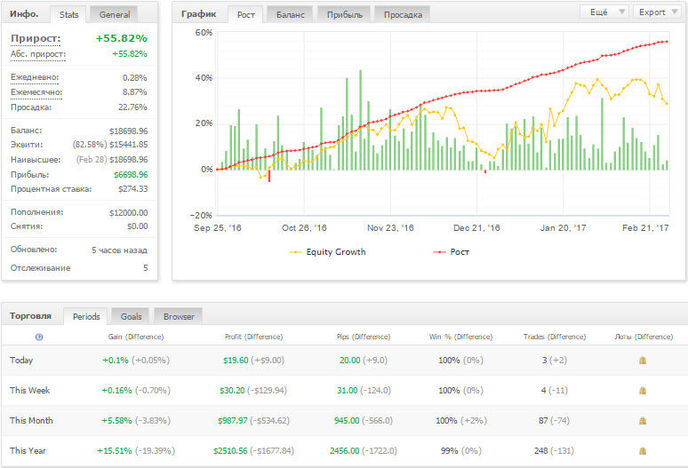
Task: Click the last point of the red Рост line
Action: (667, 42)
